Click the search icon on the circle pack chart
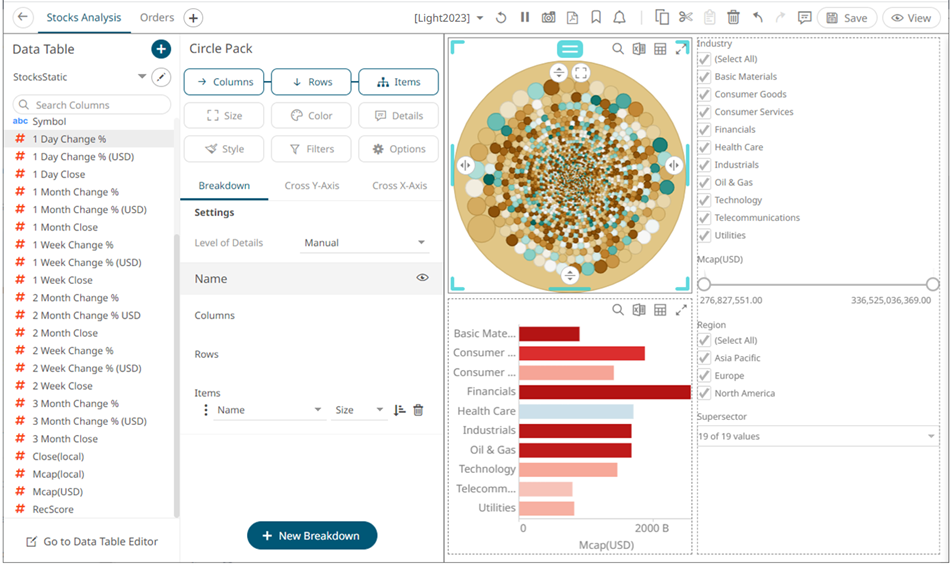The width and height of the screenshot is (950, 565). pos(618,49)
